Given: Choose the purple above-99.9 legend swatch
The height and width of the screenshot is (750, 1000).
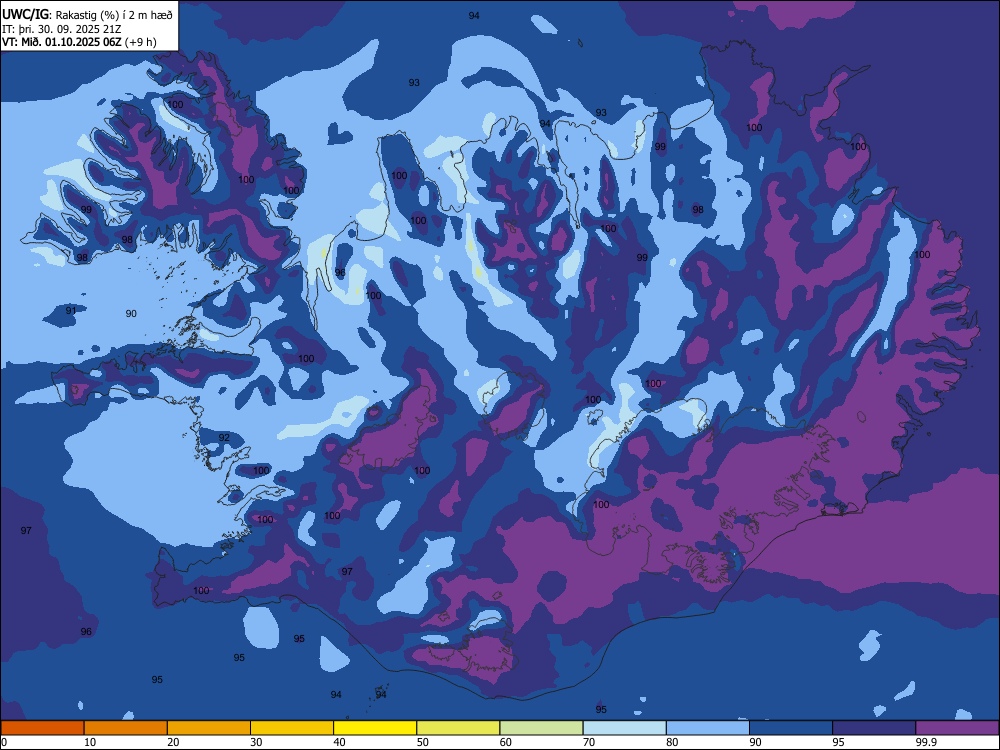Looking at the screenshot, I should point(957,728).
